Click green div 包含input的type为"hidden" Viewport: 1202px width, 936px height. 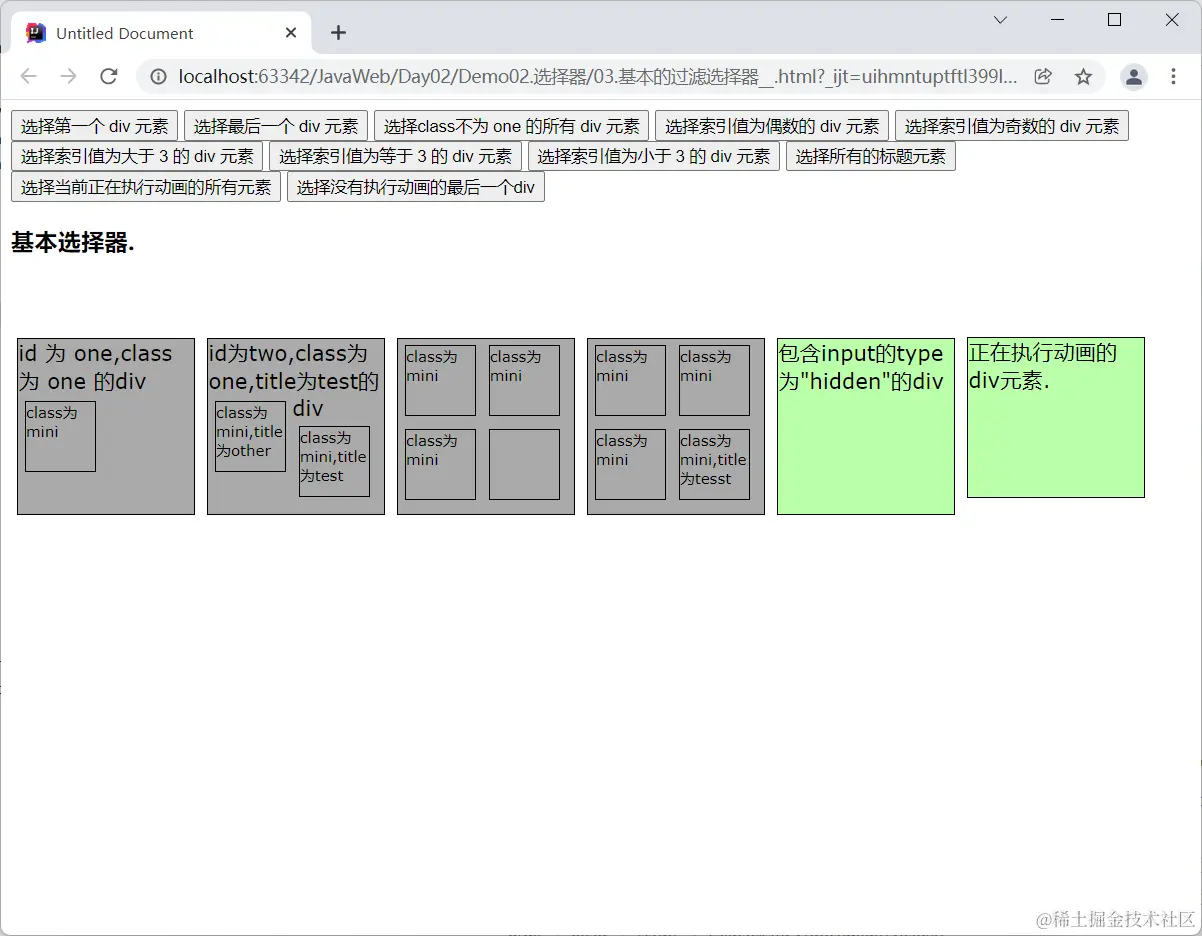(866, 426)
